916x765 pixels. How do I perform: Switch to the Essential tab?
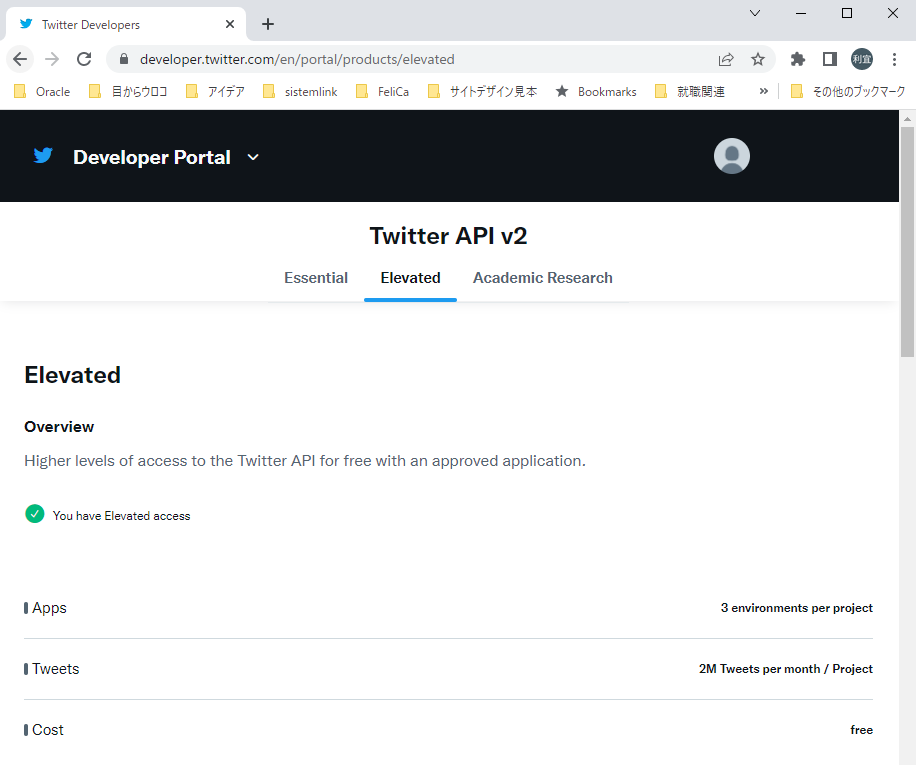(x=316, y=277)
